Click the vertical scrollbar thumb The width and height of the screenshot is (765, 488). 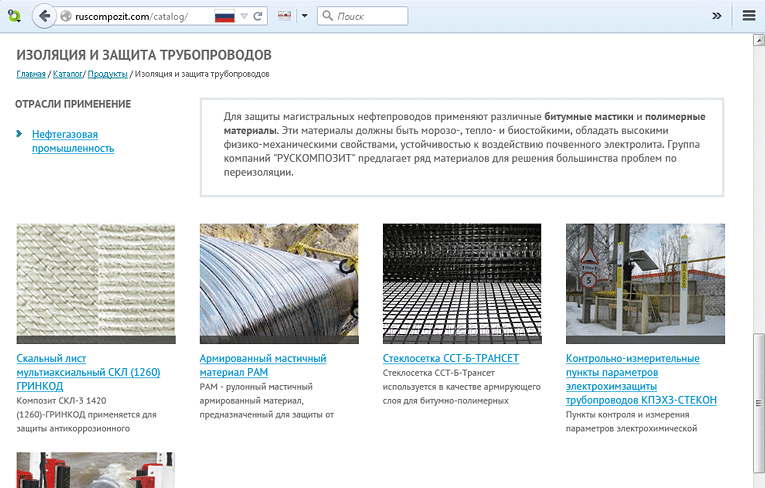[x=759, y=403]
